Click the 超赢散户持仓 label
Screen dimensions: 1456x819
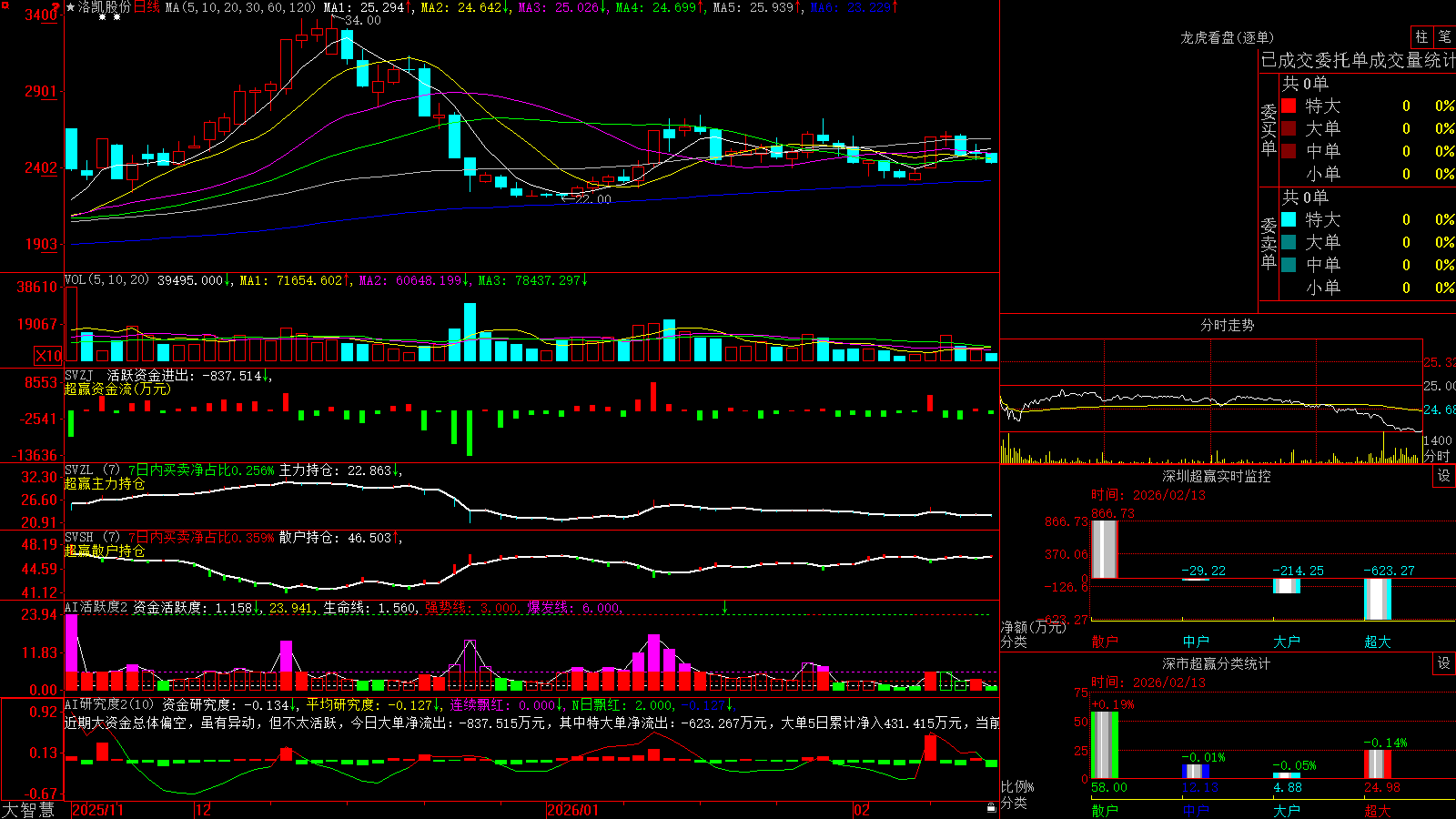click(x=105, y=551)
